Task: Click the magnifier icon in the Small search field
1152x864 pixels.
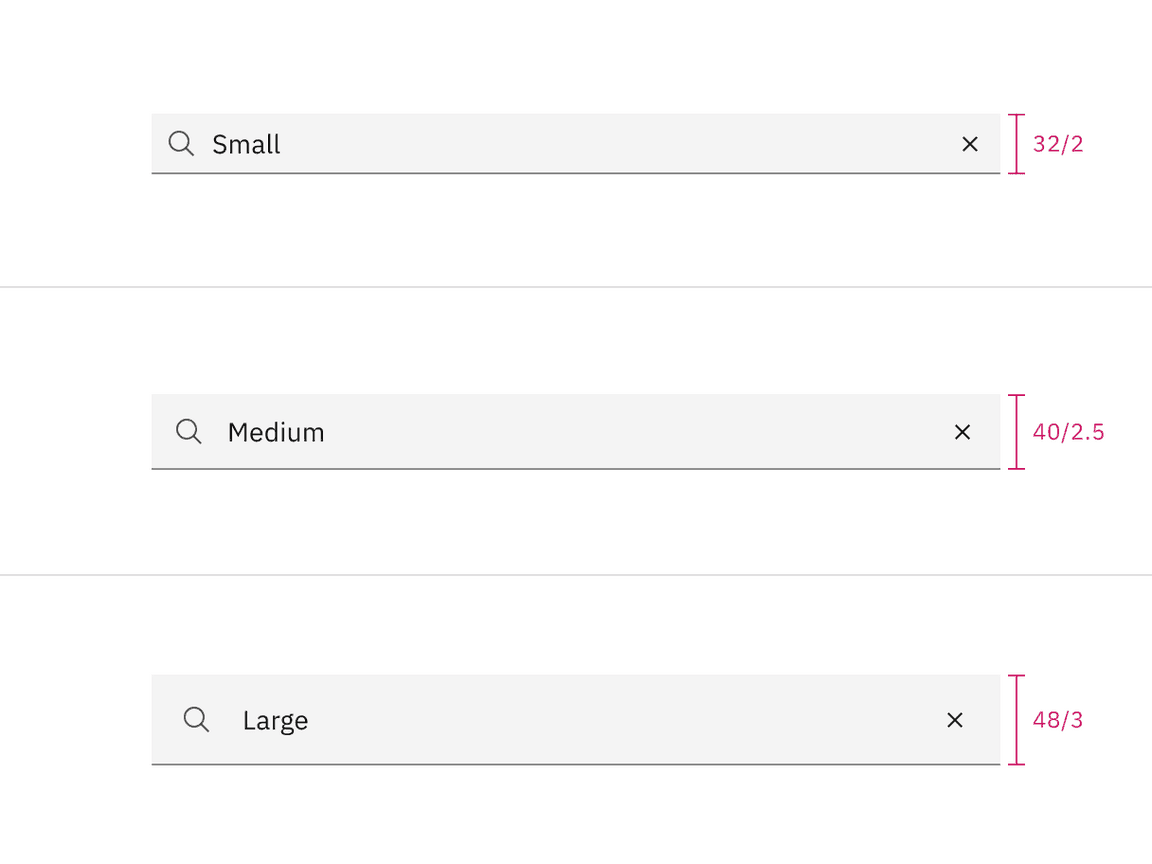Action: (x=181, y=144)
